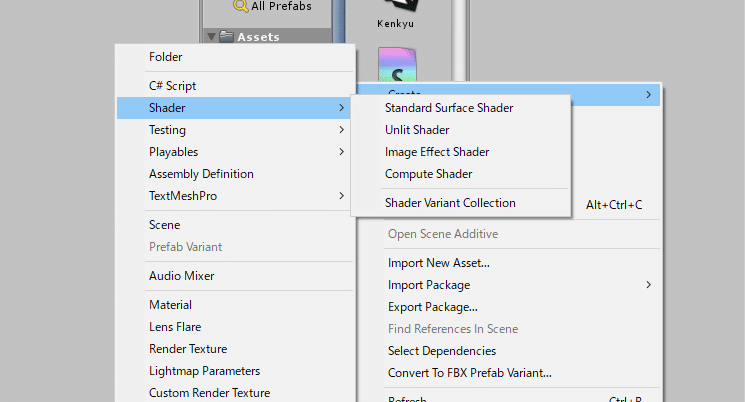The height and width of the screenshot is (402, 745).
Task: Click the All Prefabs search icon
Action: coord(240,6)
